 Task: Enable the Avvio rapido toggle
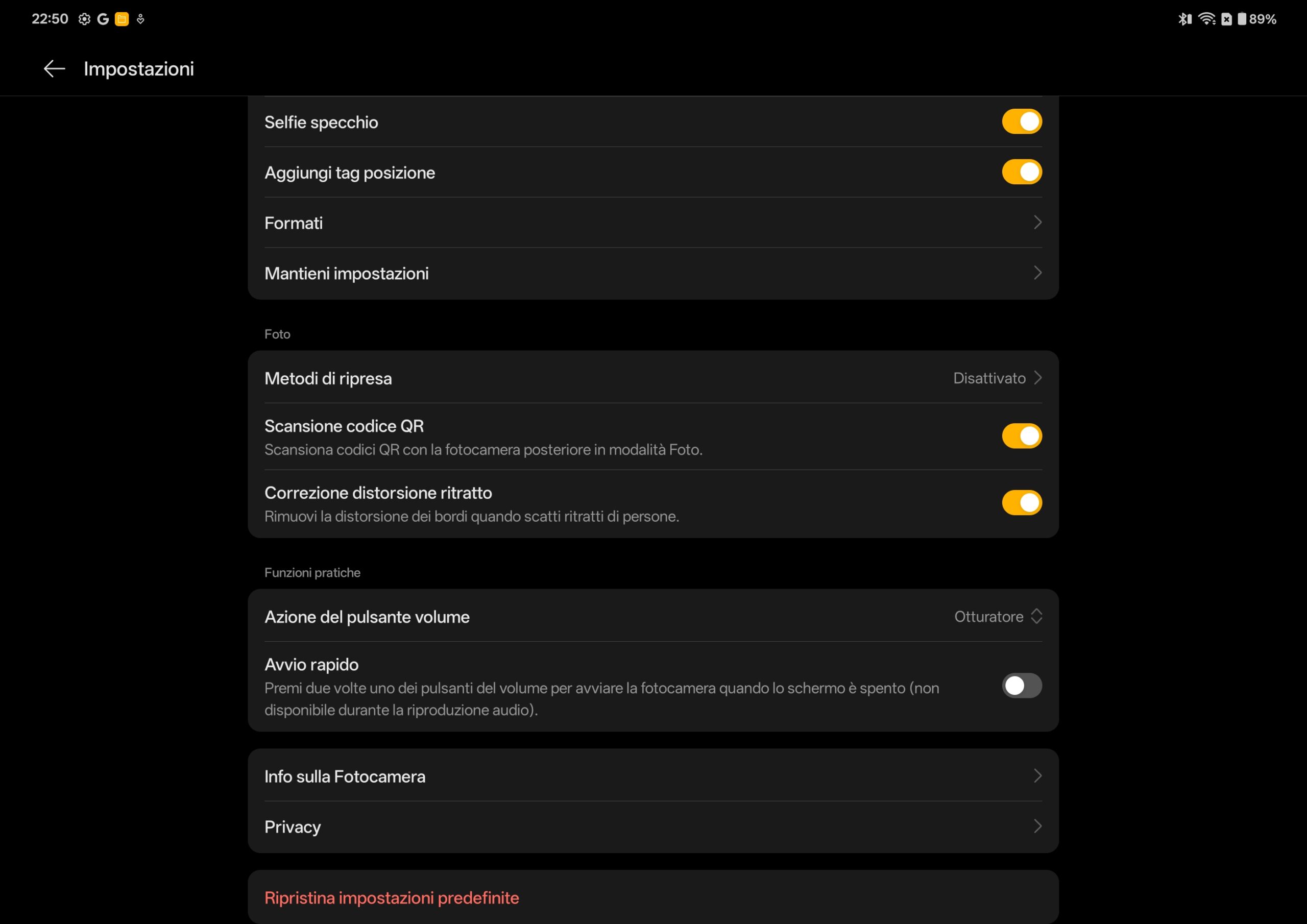click(x=1021, y=686)
